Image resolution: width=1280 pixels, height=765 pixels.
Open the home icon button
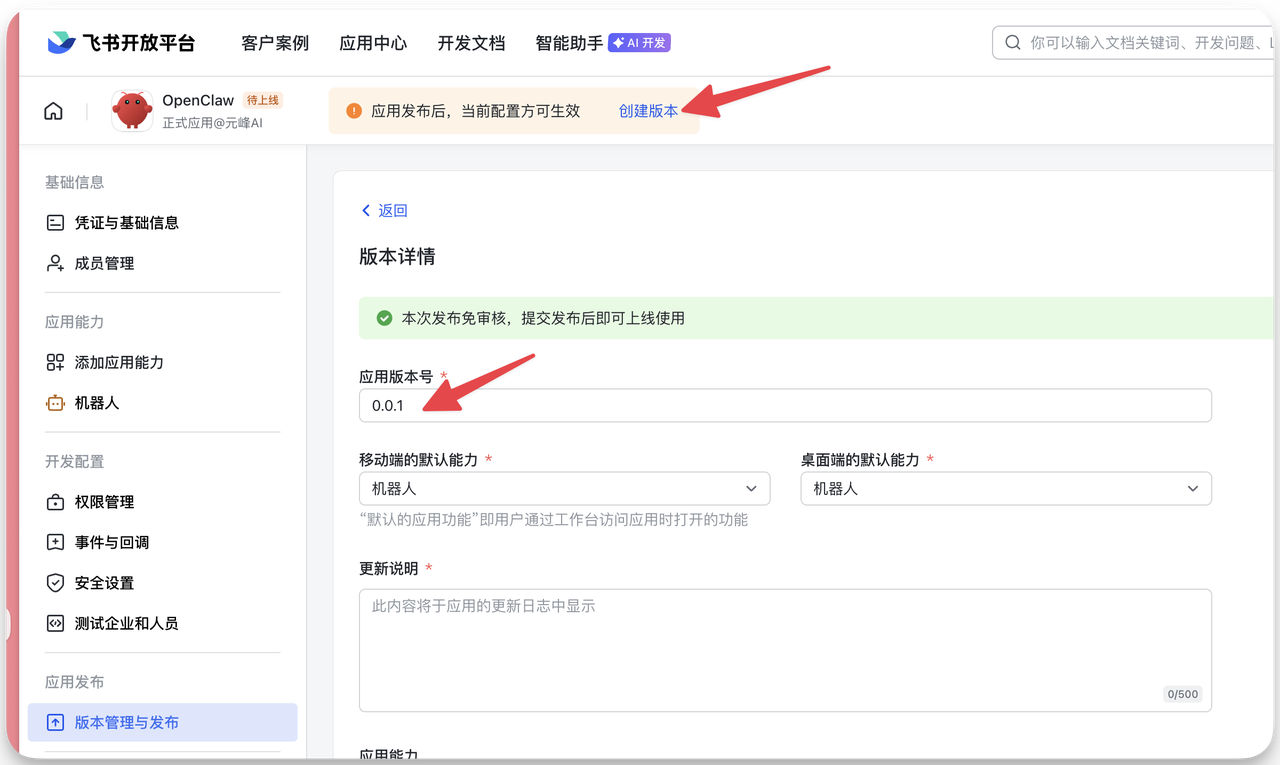point(53,111)
